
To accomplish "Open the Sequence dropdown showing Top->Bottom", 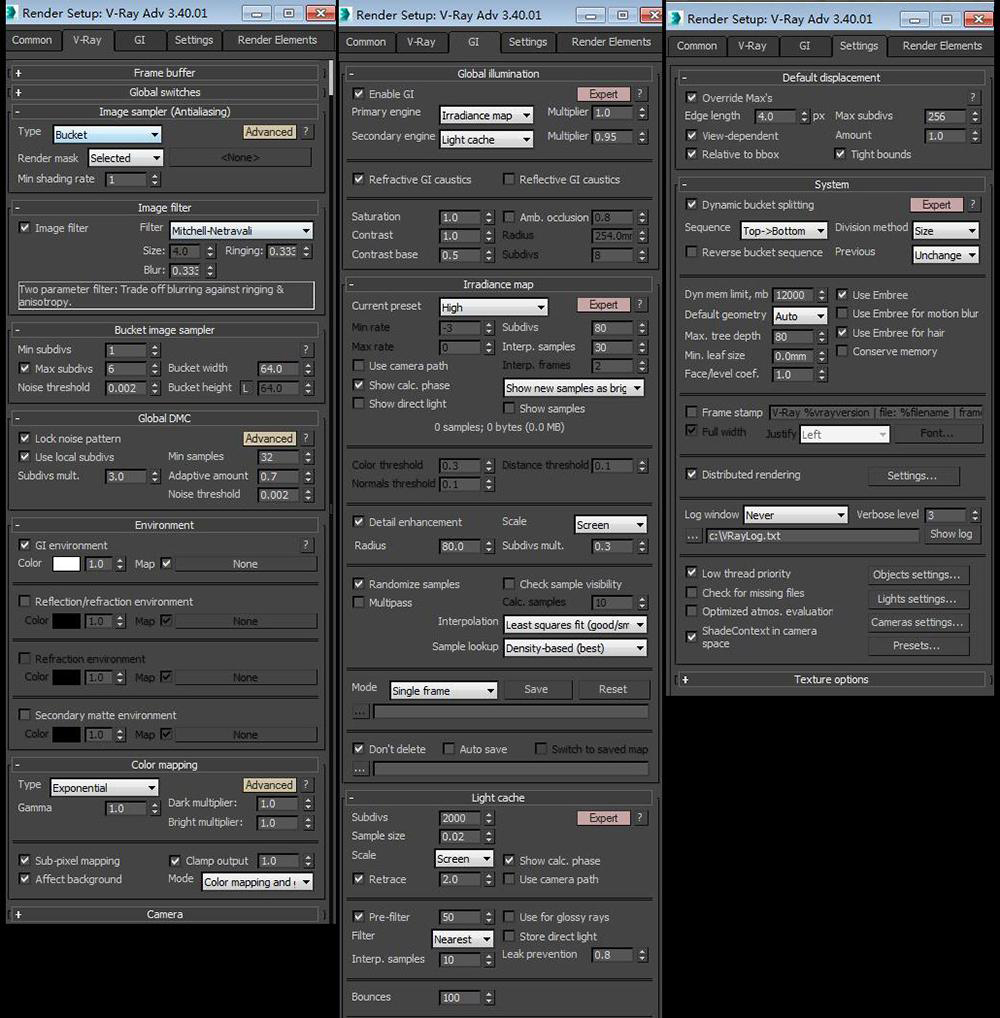I will (784, 230).
